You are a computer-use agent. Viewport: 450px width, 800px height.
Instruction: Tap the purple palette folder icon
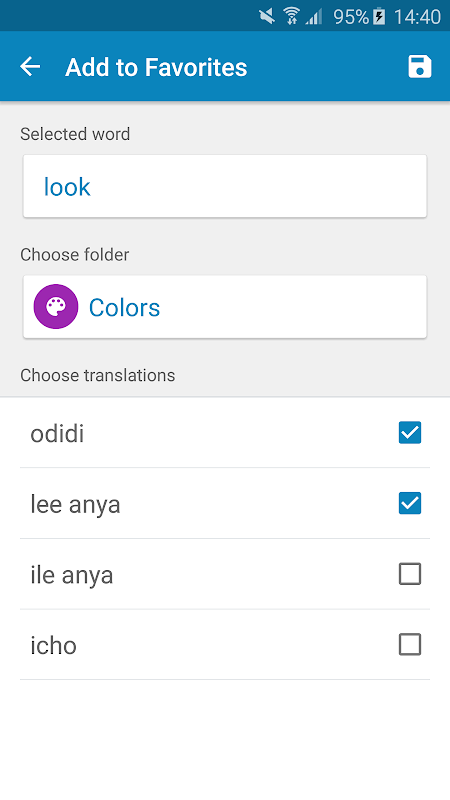tap(56, 307)
